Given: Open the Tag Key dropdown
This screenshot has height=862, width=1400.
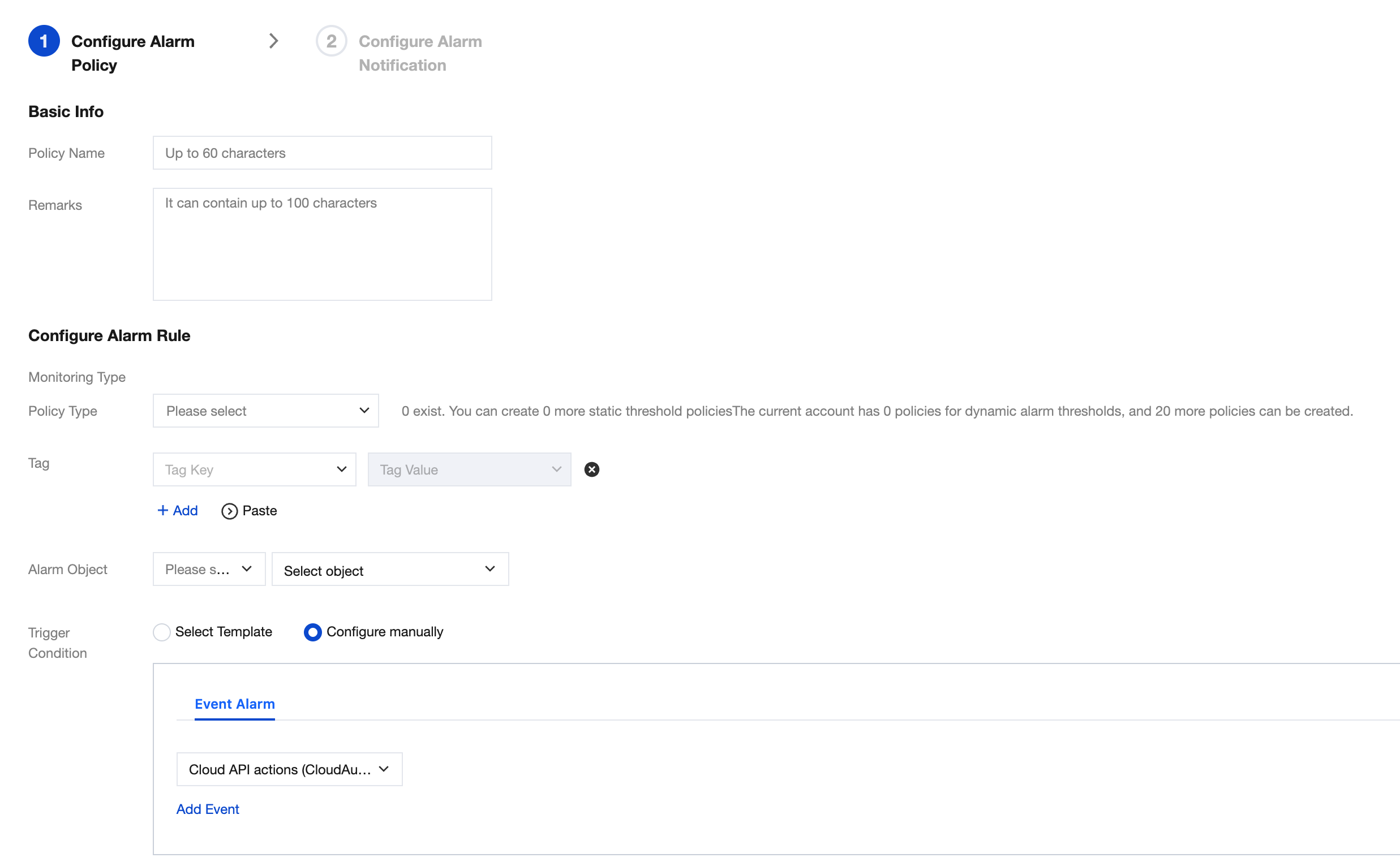Looking at the screenshot, I should pyautogui.click(x=254, y=470).
